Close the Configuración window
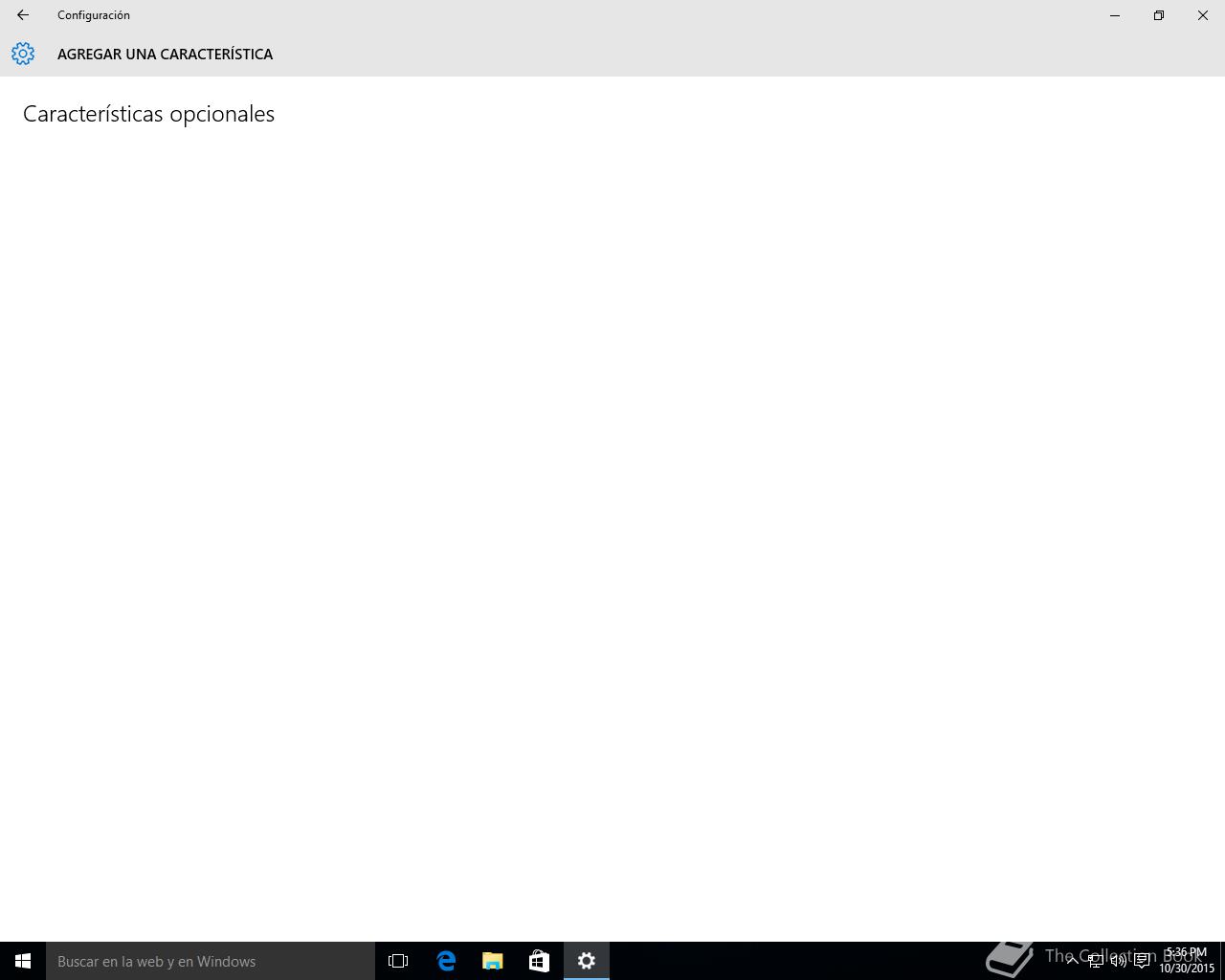This screenshot has width=1225, height=980. click(1203, 15)
